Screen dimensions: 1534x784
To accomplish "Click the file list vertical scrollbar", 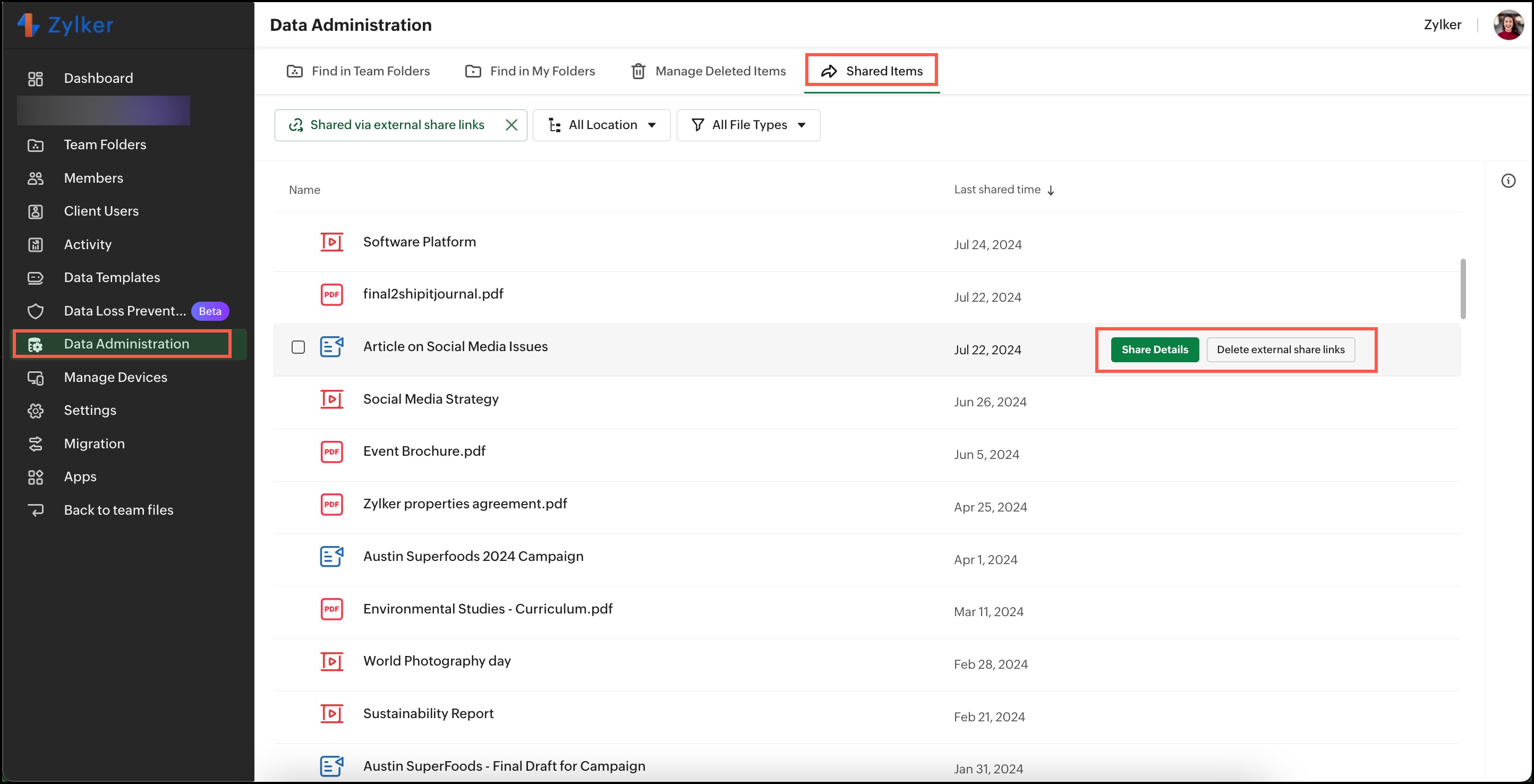I will pos(1463,289).
